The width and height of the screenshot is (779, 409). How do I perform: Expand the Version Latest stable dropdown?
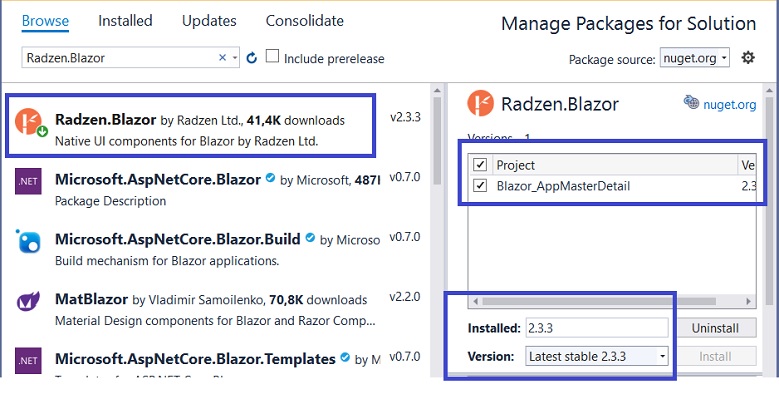(x=597, y=356)
